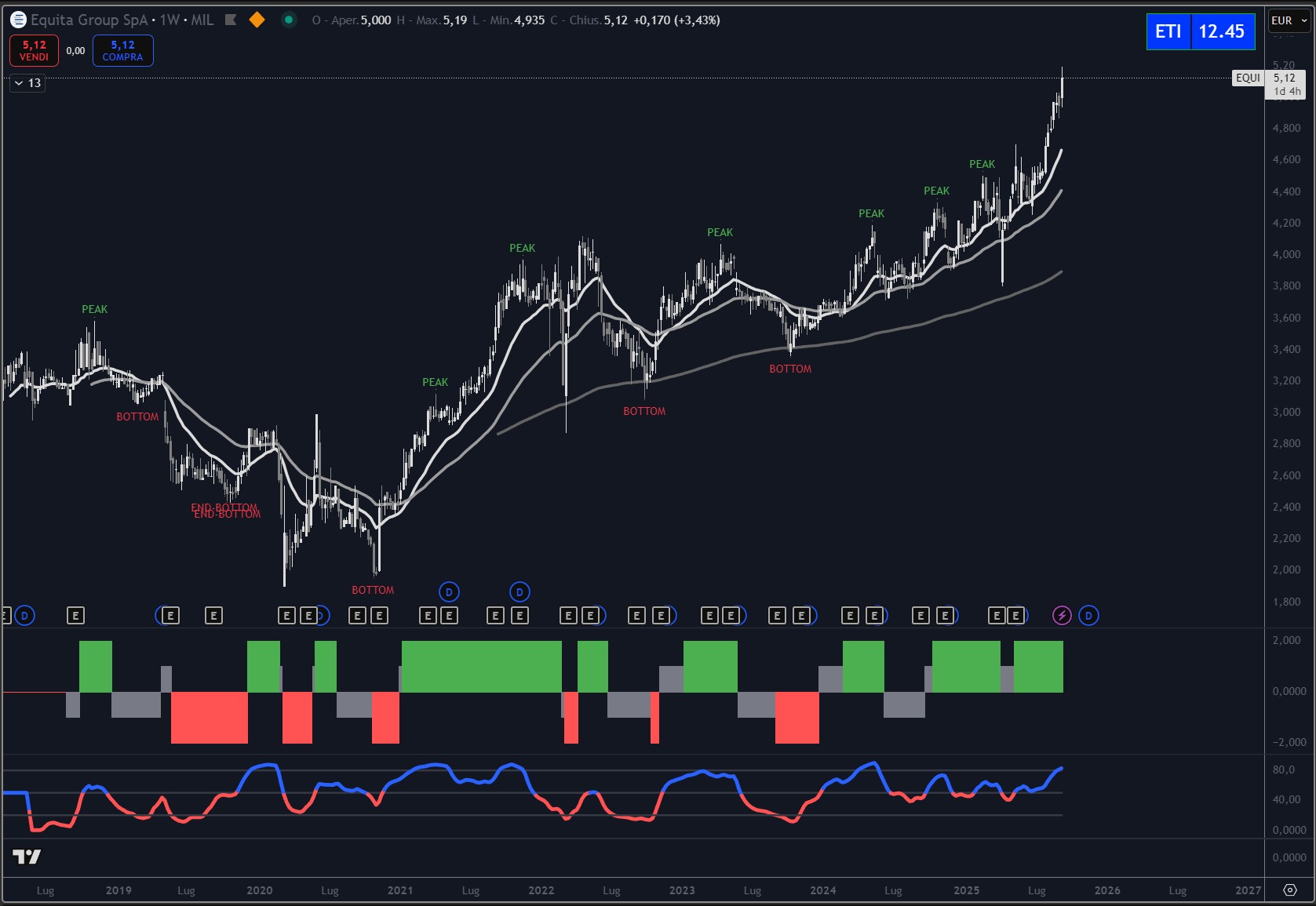Viewport: 1316px width, 906px height.
Task: Open the EUR currency dropdown
Action: point(1289,20)
